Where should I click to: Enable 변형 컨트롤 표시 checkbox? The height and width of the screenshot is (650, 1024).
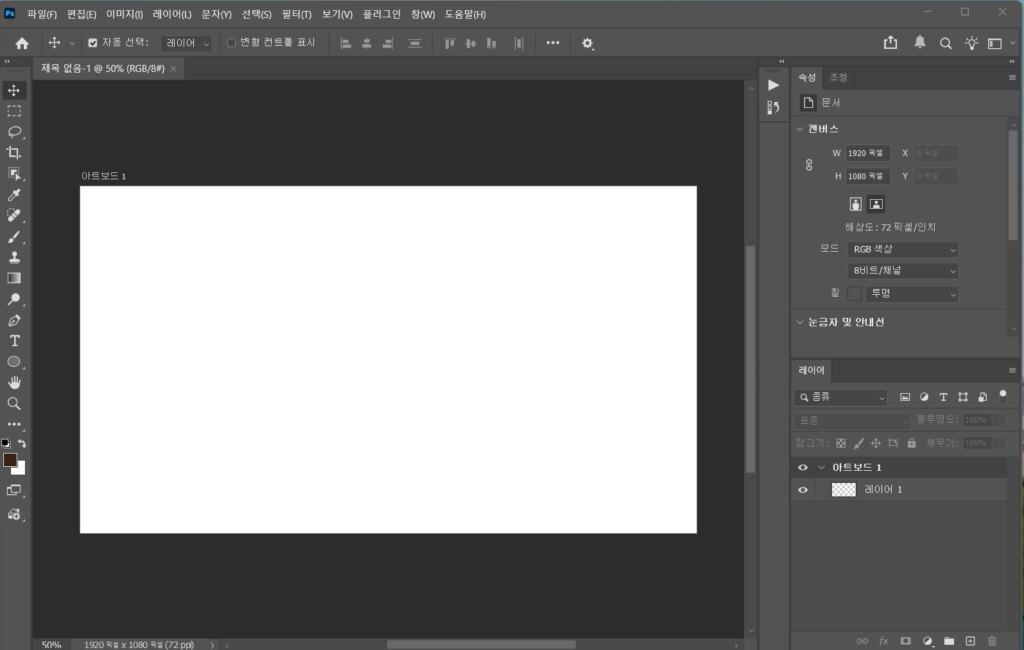[x=232, y=43]
